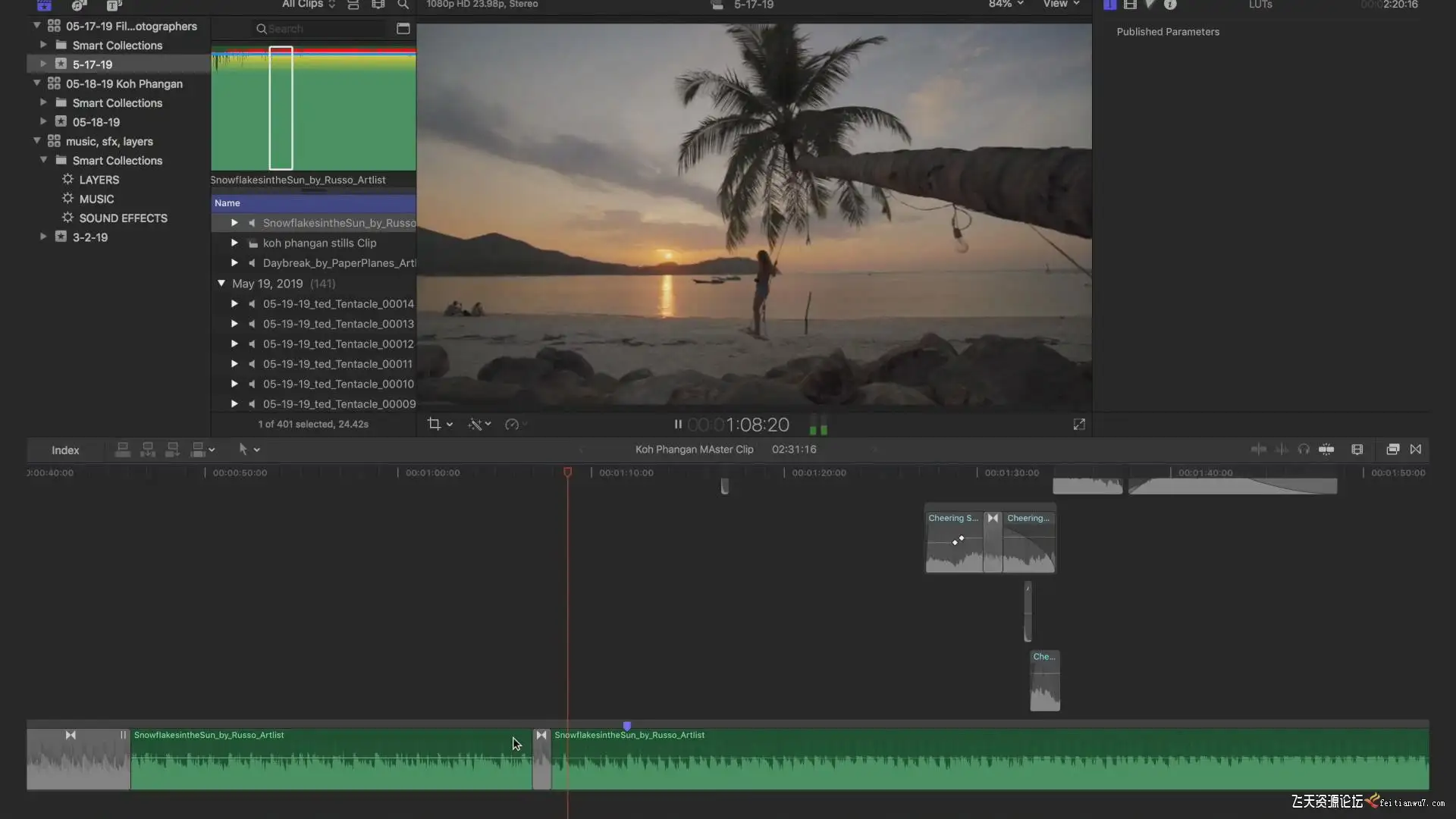Open the View dropdown menu
The image size is (1456, 819).
pyautogui.click(x=1060, y=5)
